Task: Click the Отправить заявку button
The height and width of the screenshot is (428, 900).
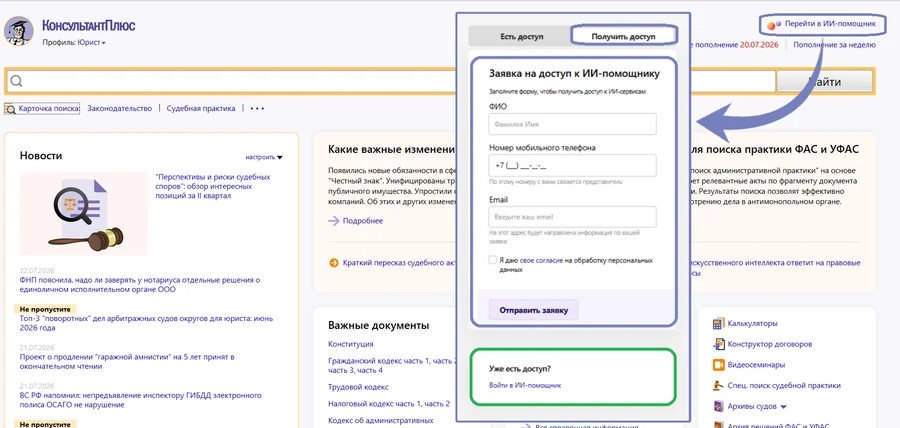Action: coord(533,310)
